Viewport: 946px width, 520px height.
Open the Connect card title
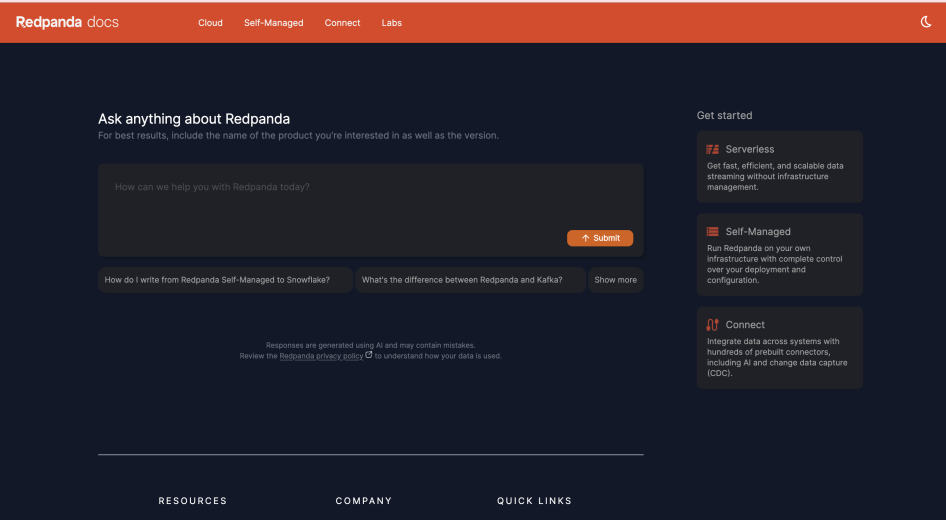745,325
